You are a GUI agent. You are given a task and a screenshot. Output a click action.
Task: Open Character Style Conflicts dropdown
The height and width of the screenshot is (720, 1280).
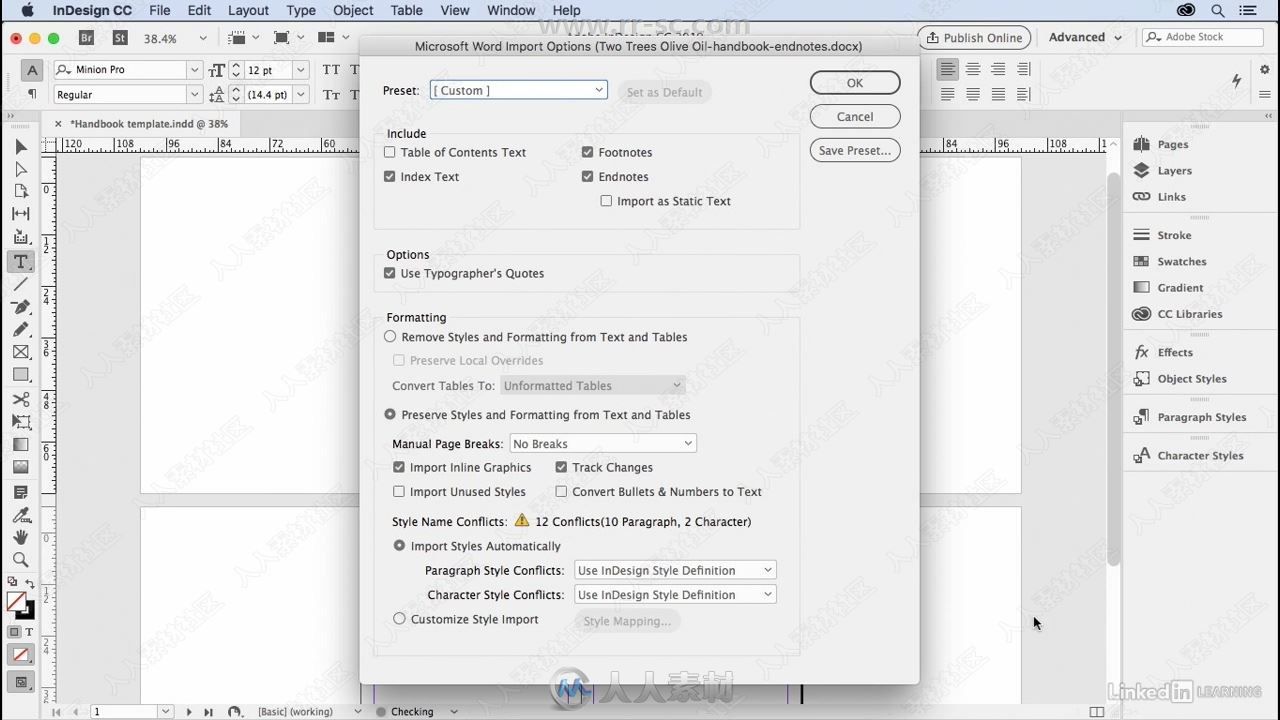click(675, 594)
